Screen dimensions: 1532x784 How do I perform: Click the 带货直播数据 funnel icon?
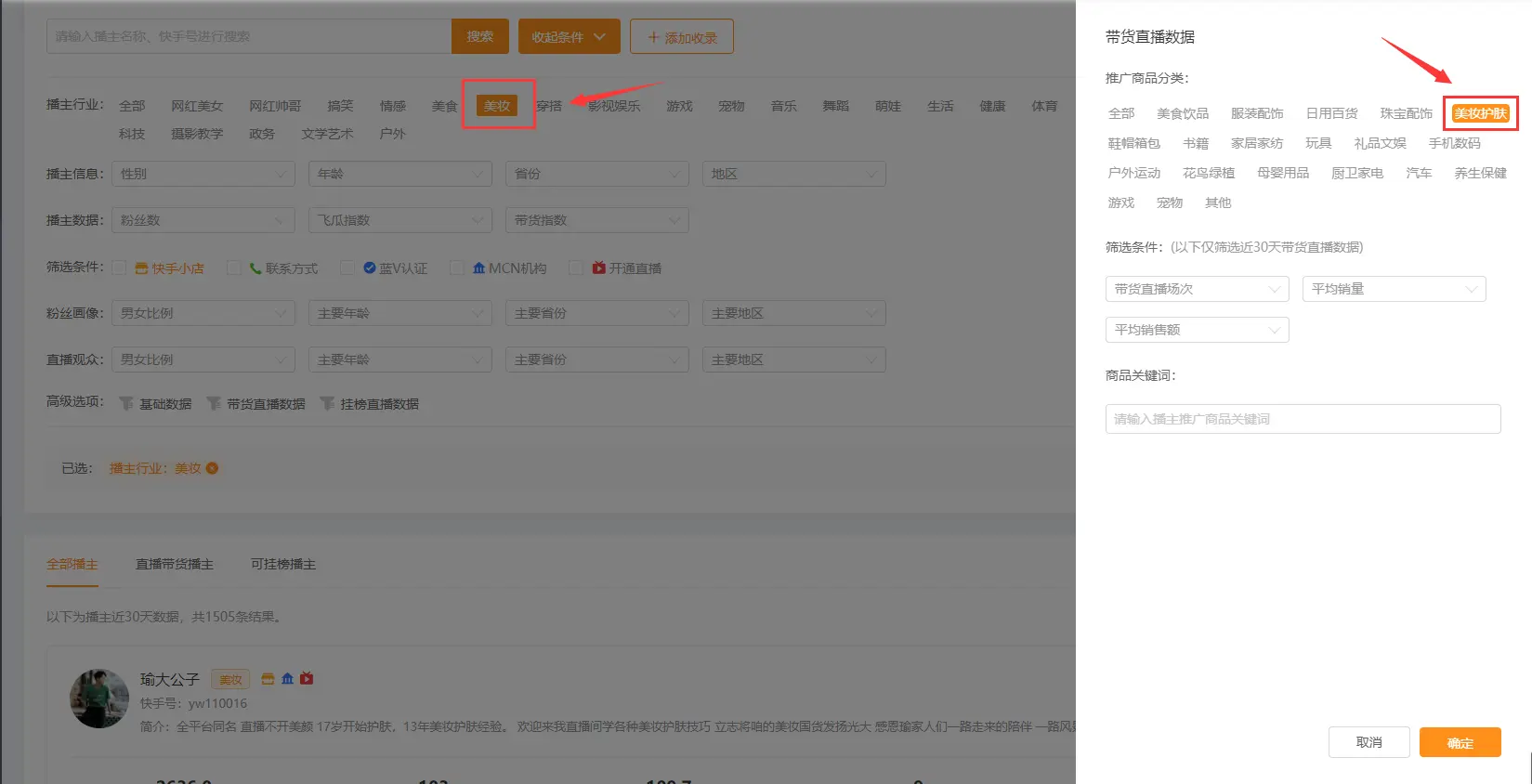(214, 404)
